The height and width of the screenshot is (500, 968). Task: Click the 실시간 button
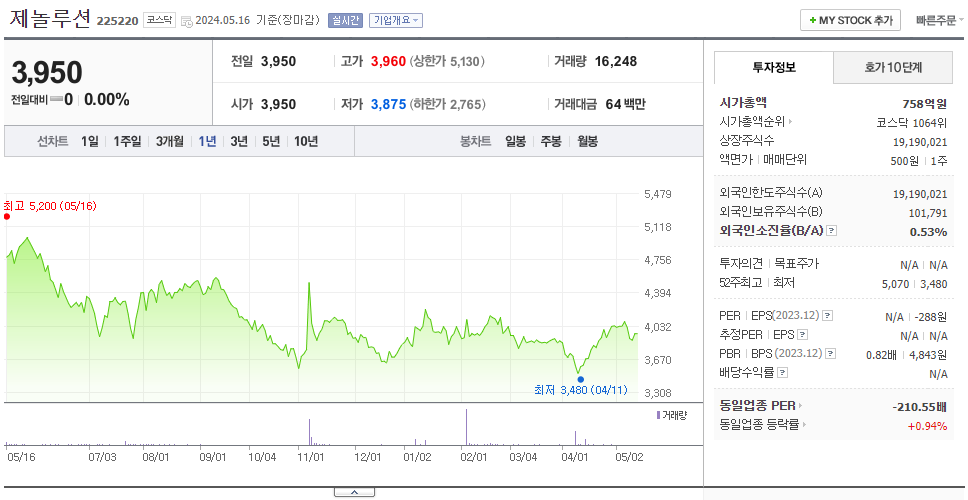(345, 20)
